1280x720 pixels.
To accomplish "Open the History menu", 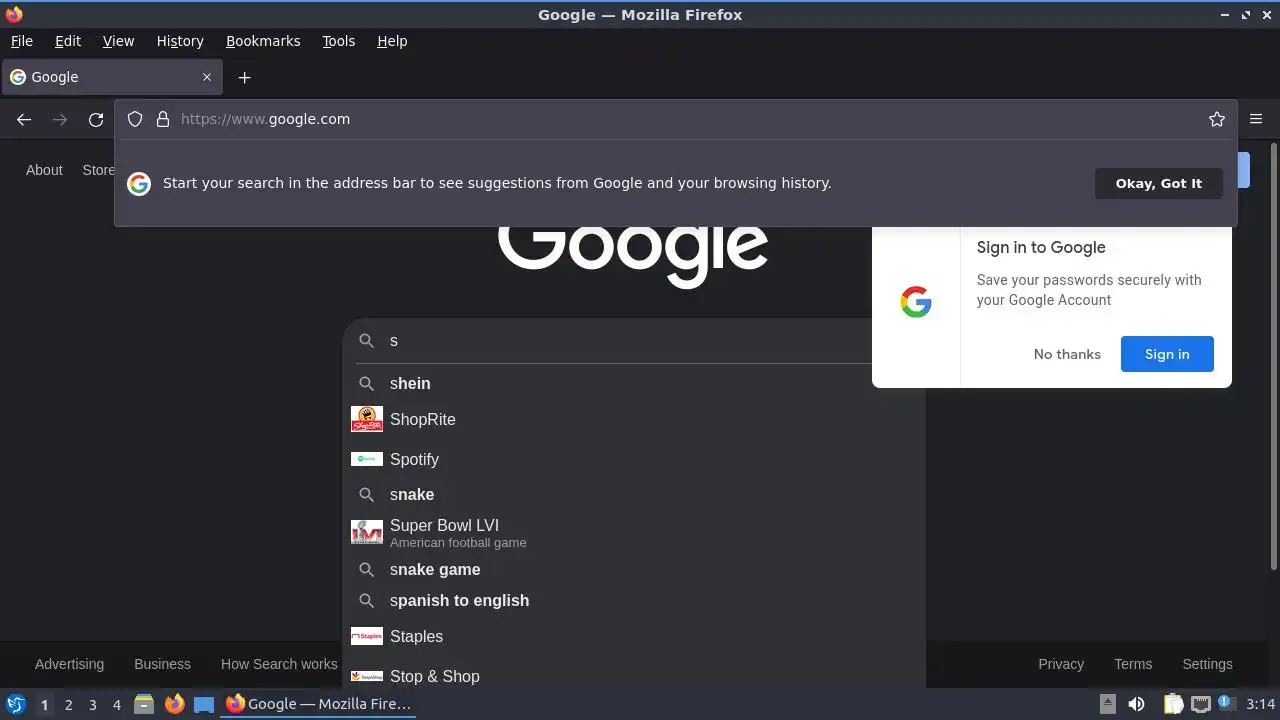I will pos(180,41).
